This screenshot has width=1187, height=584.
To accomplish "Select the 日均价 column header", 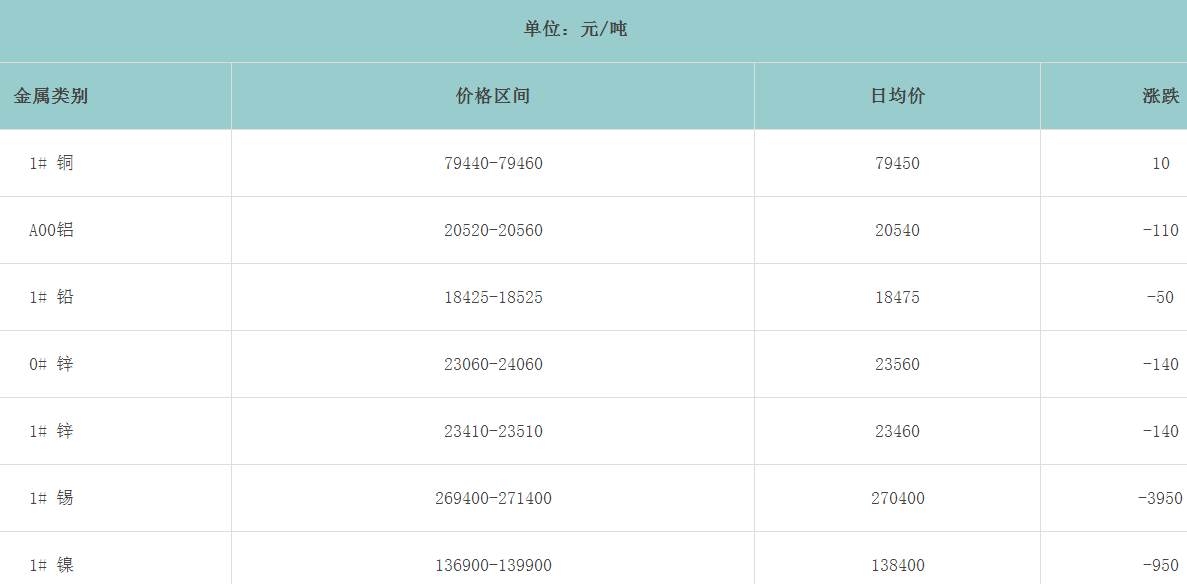I will (x=897, y=96).
